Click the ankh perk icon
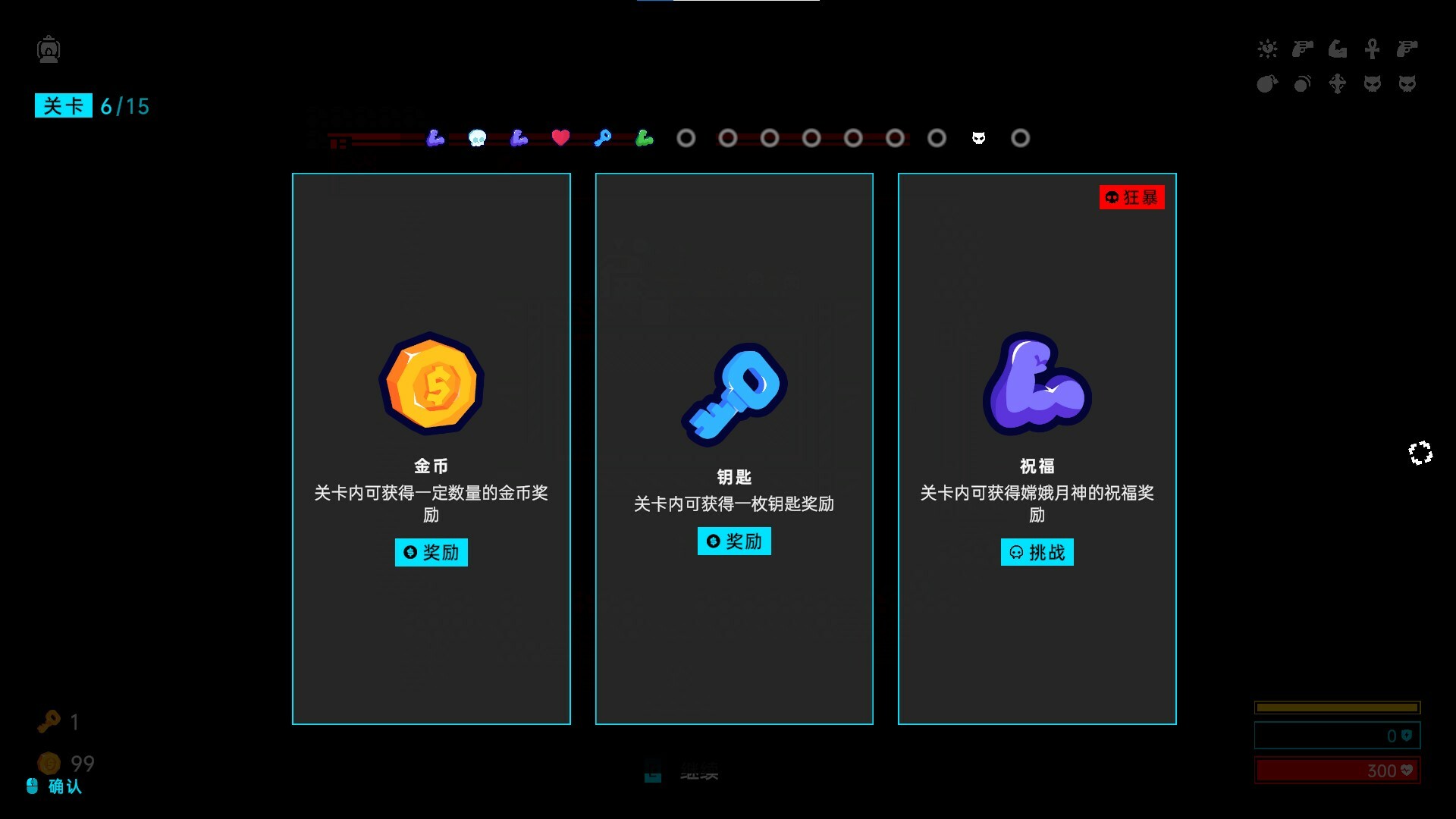This screenshot has width=1456, height=819. [1372, 49]
